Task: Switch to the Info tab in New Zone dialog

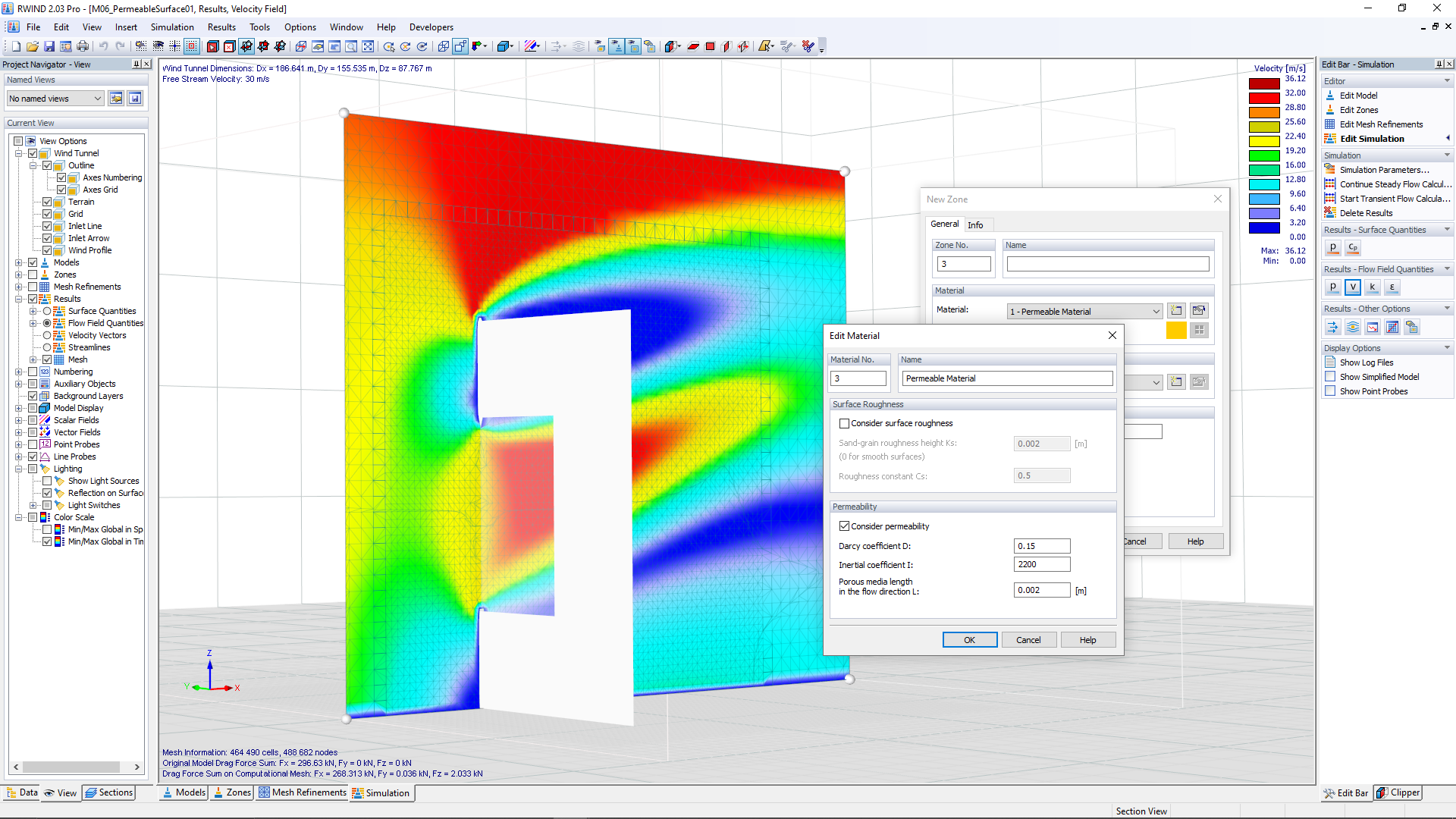Action: point(975,222)
